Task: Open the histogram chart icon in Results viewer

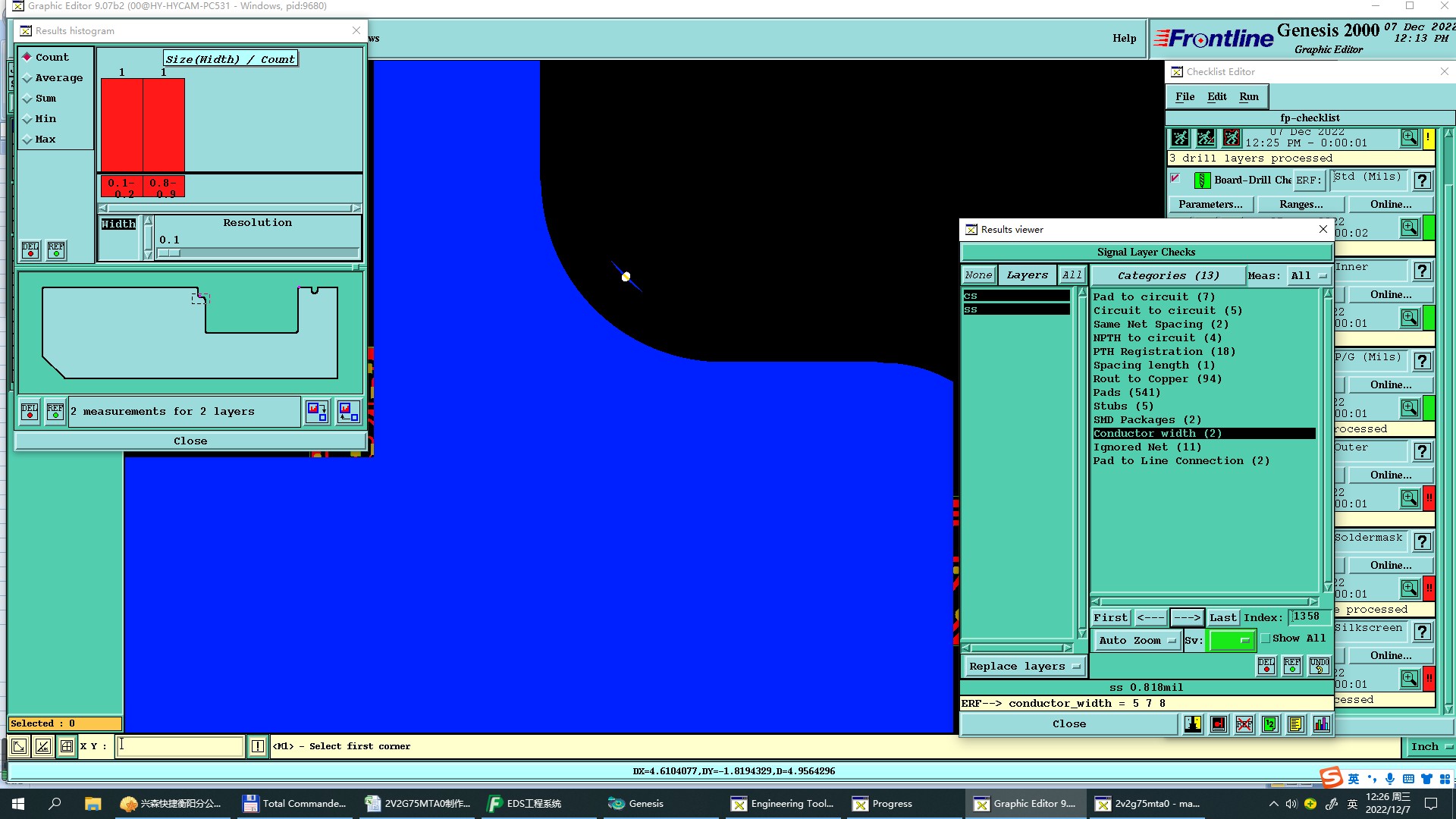Action: click(x=1321, y=724)
